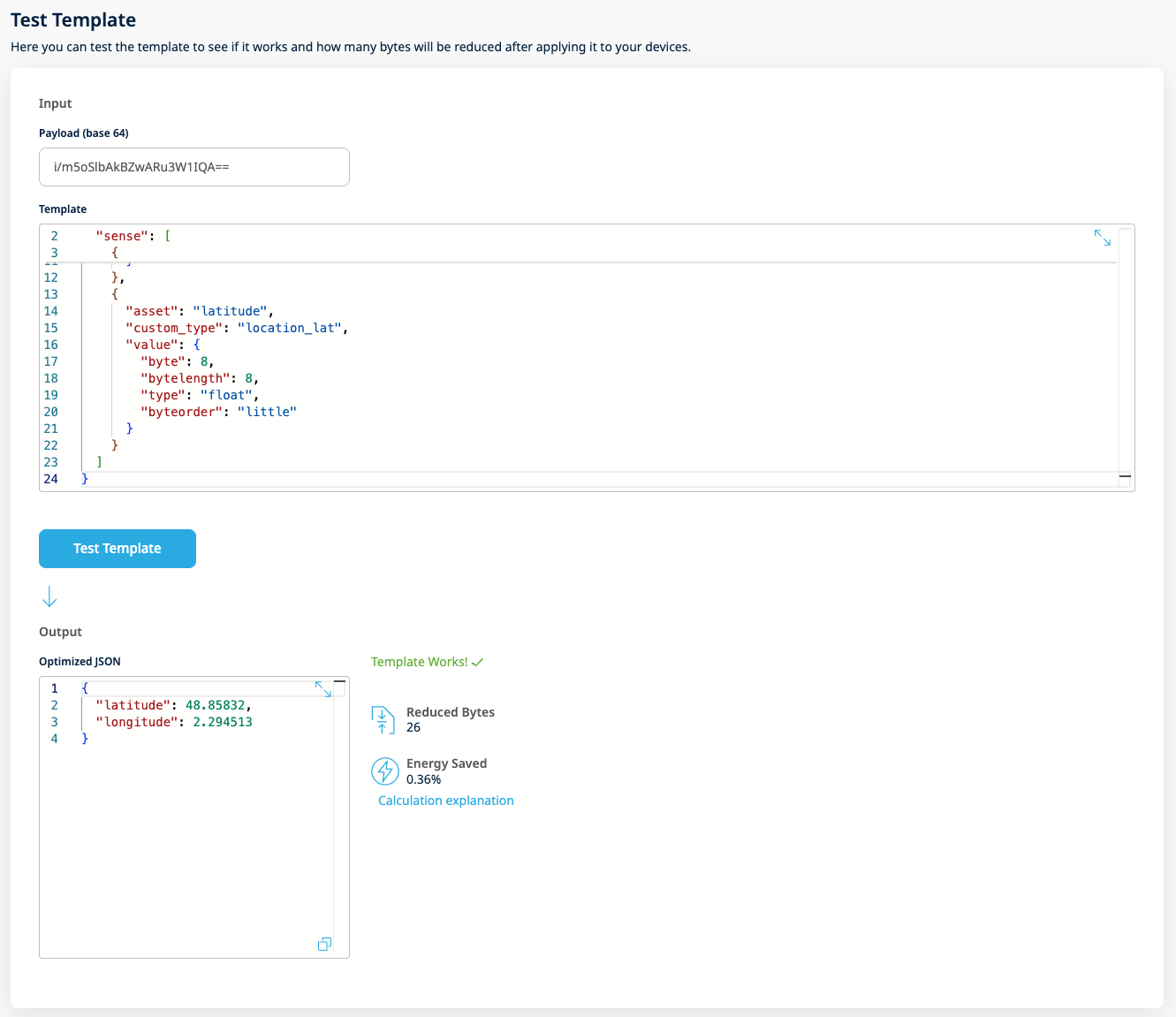This screenshot has width=1176, height=1017.
Task: Click the "sense": [ line in template
Action: [133, 236]
